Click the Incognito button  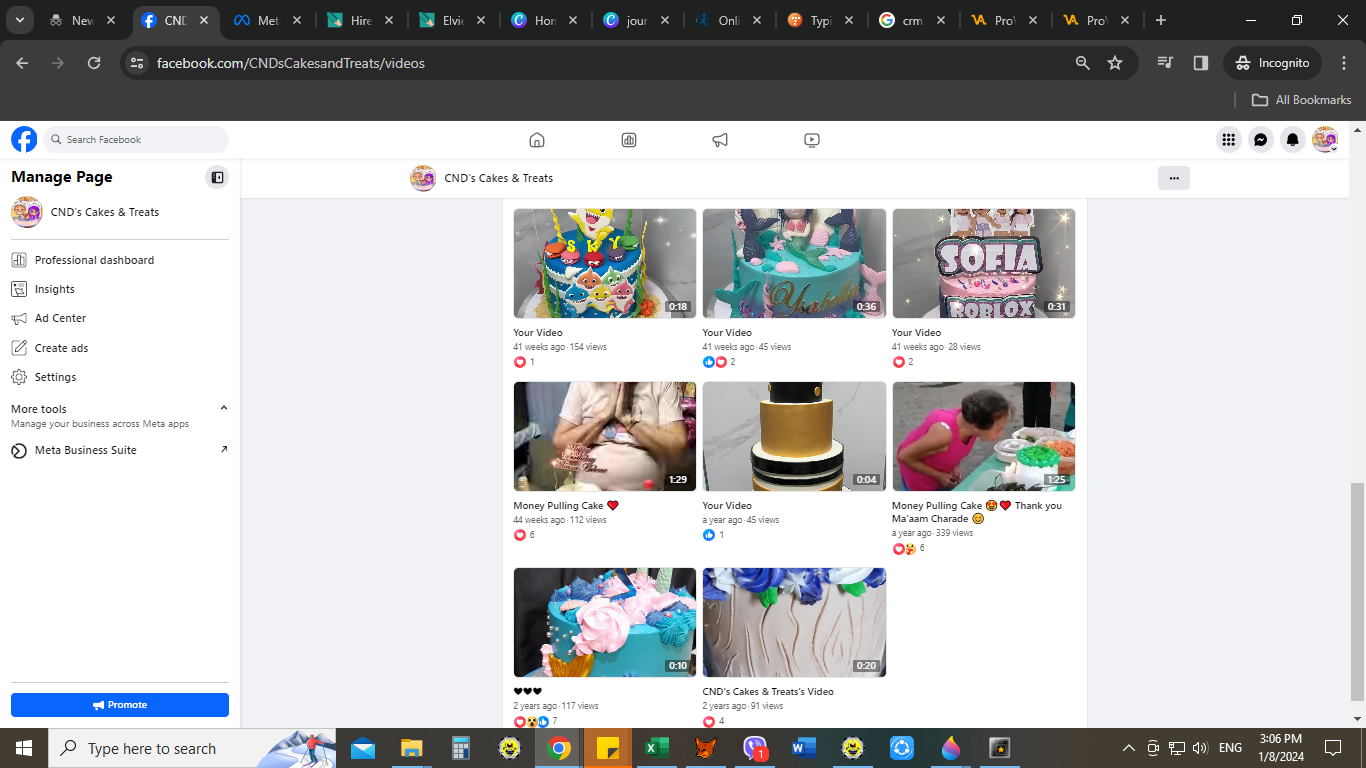coord(1273,63)
